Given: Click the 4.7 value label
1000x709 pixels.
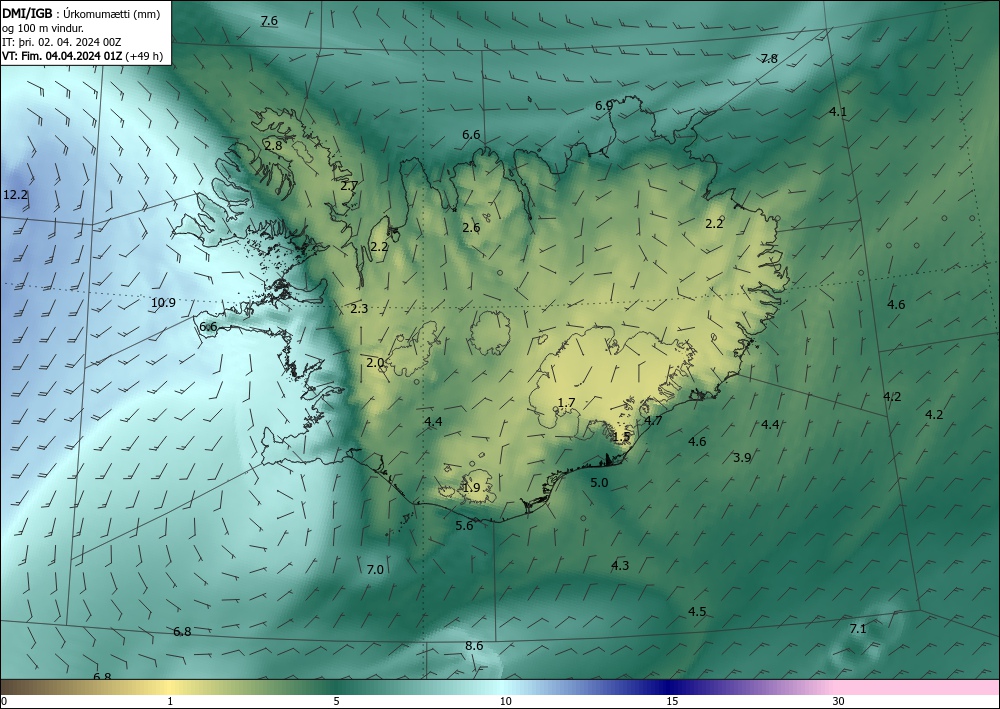Looking at the screenshot, I should click(x=653, y=420).
